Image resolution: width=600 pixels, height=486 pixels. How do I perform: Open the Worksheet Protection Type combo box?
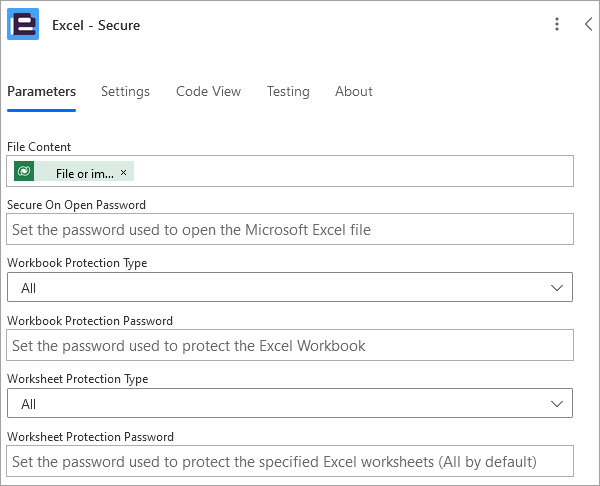290,403
